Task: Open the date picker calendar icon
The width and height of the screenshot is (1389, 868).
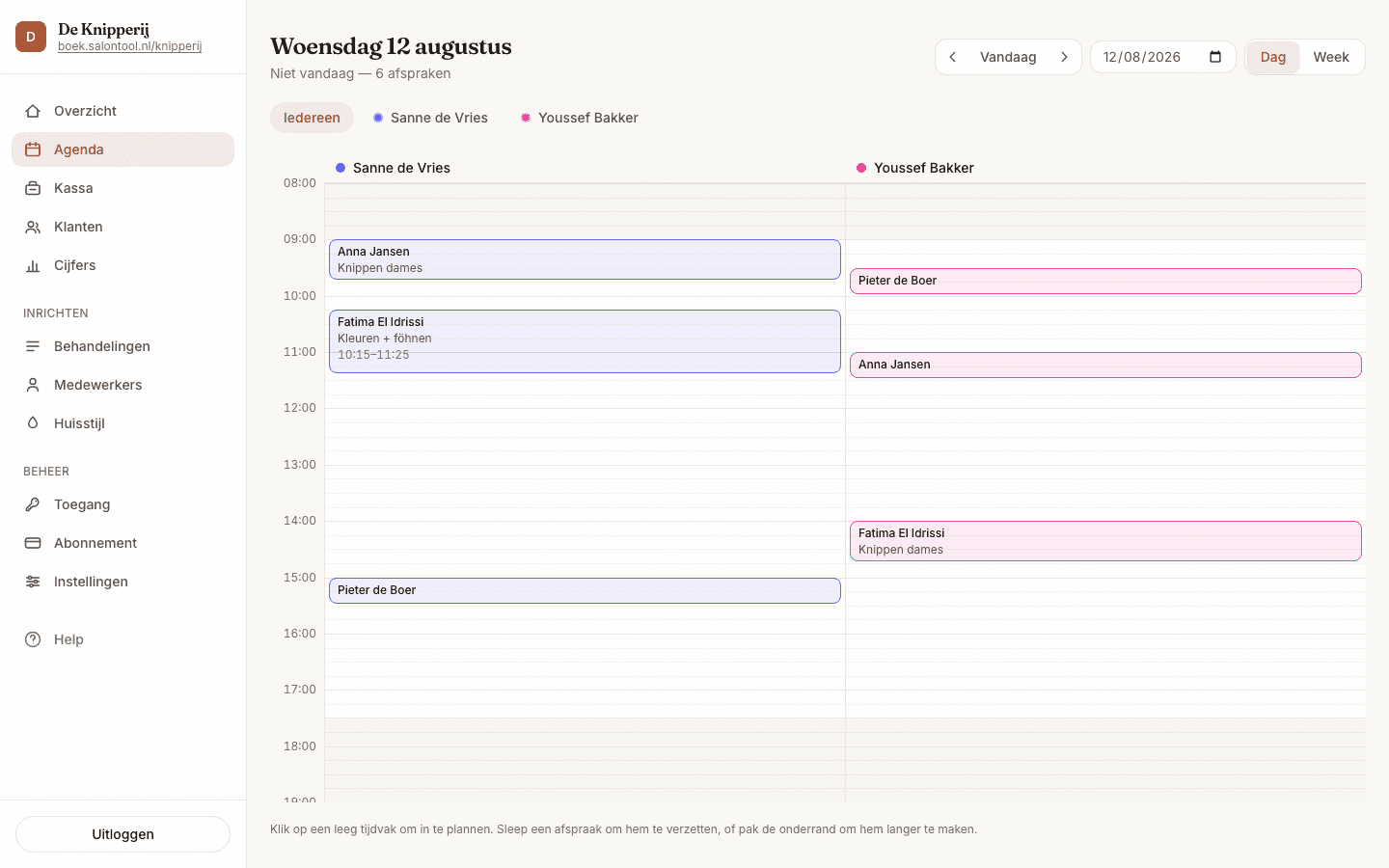Action: (1215, 57)
